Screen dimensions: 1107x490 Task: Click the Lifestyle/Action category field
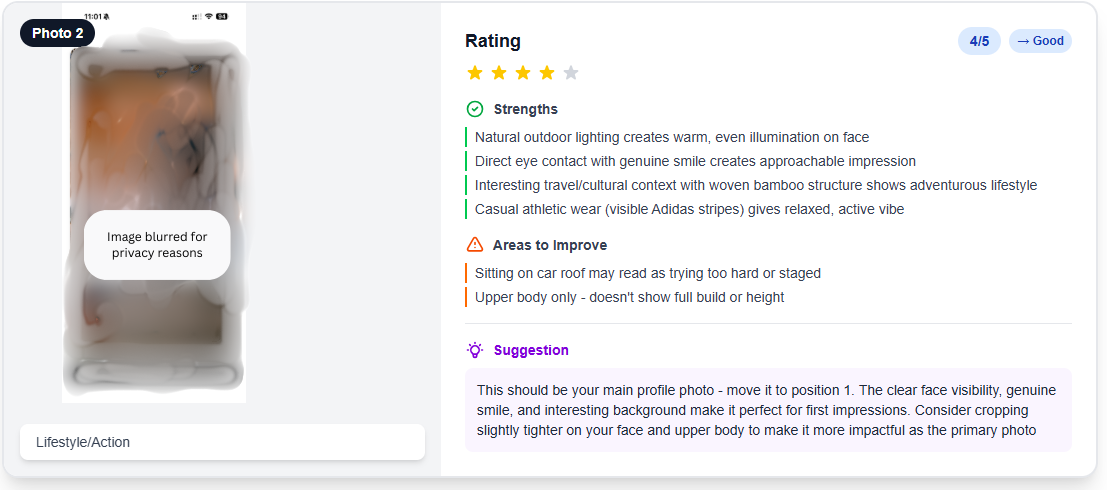tap(222, 442)
